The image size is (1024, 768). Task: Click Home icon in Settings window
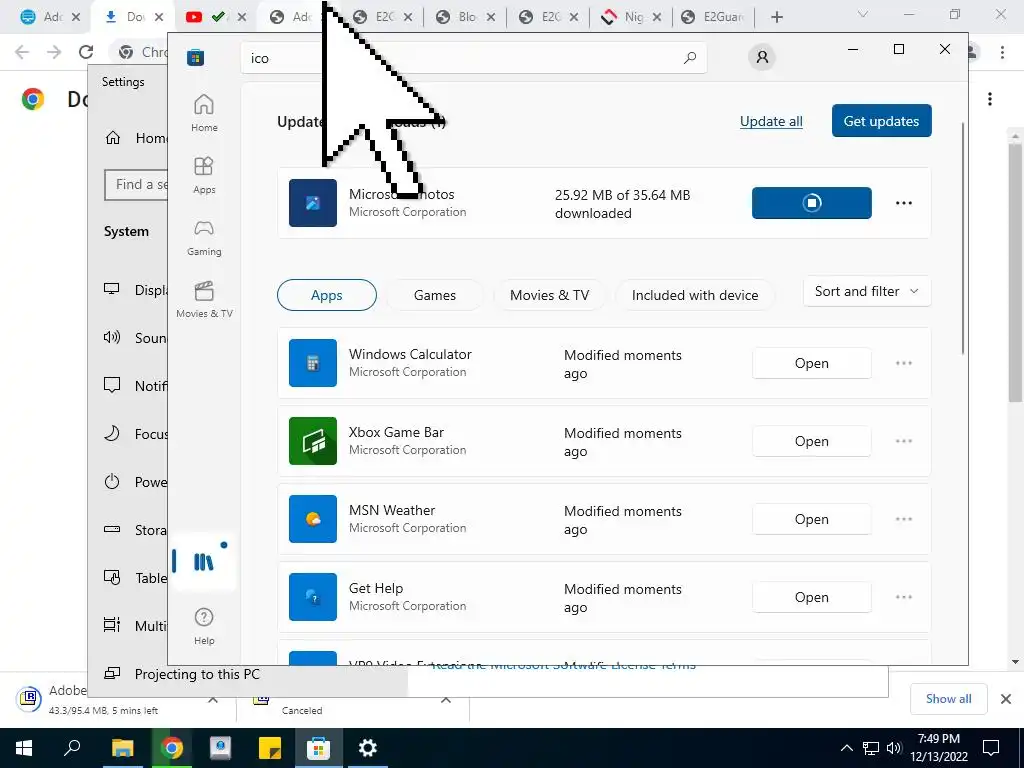(x=113, y=138)
